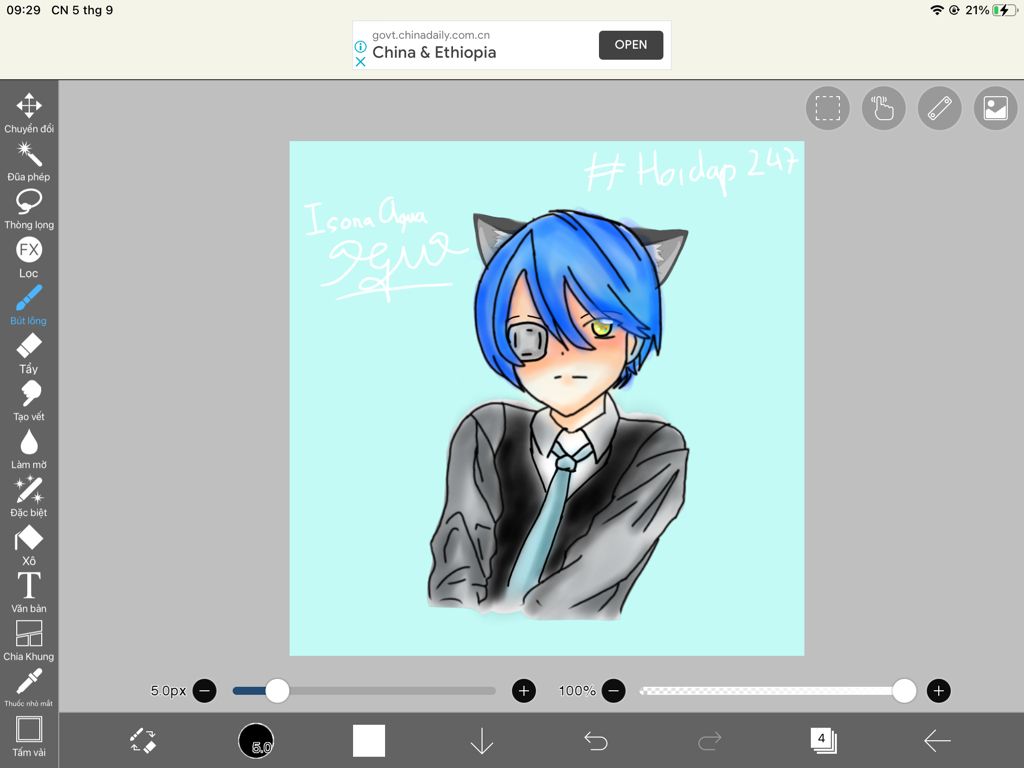The image size is (1024, 768).
Task: Decrease brush size with minus button
Action: (x=204, y=690)
